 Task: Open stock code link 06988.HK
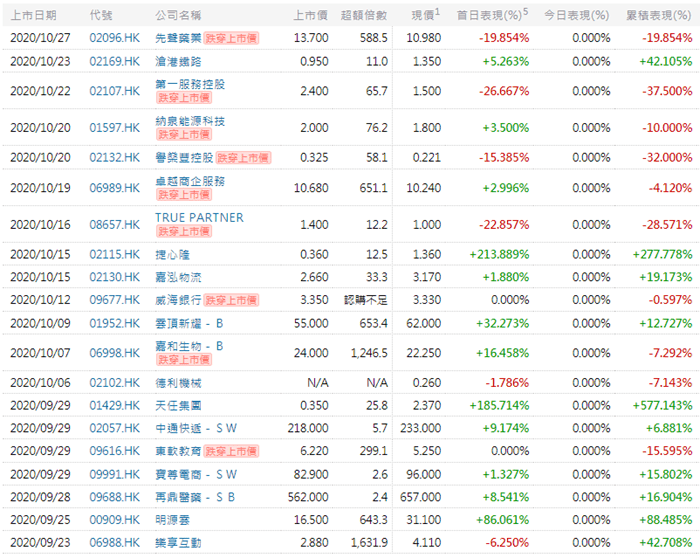pyautogui.click(x=114, y=543)
